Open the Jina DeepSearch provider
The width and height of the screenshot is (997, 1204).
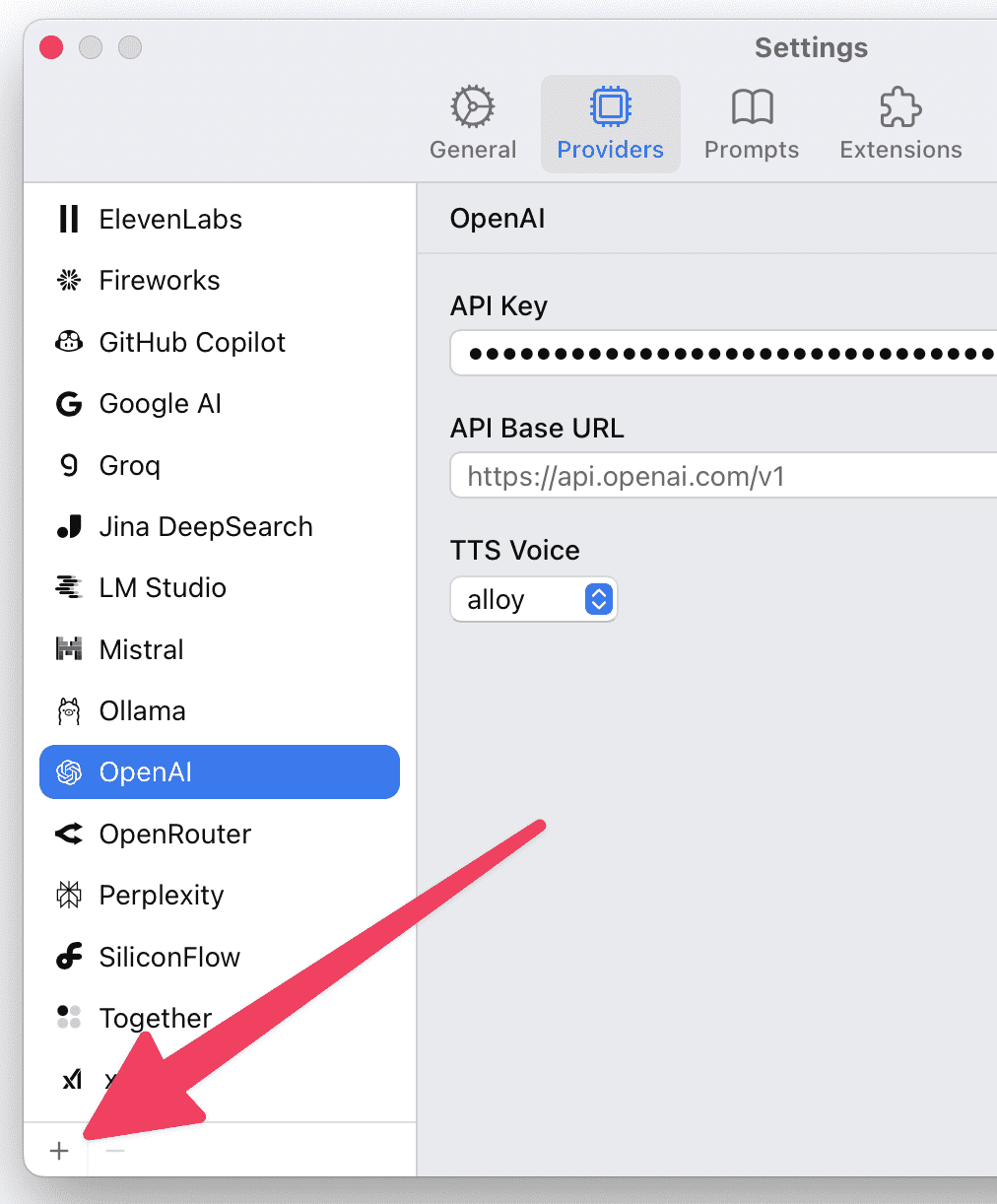tap(220, 527)
